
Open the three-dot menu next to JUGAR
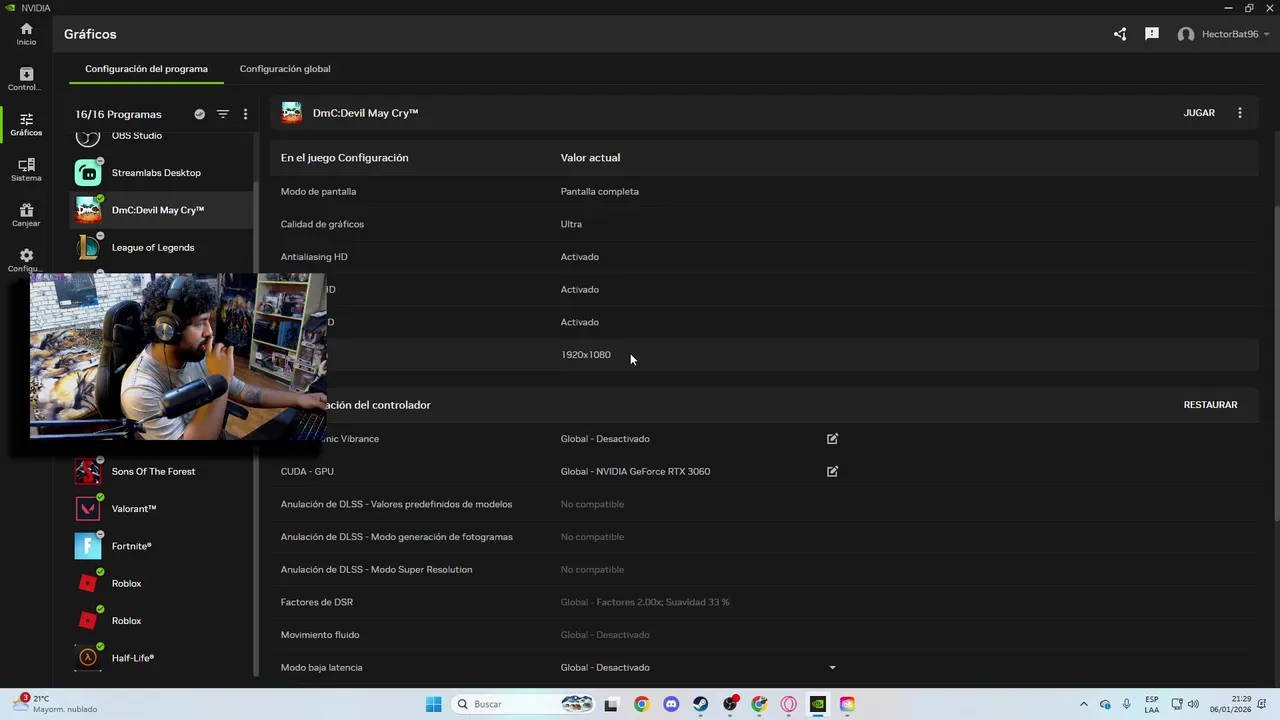coord(1240,113)
